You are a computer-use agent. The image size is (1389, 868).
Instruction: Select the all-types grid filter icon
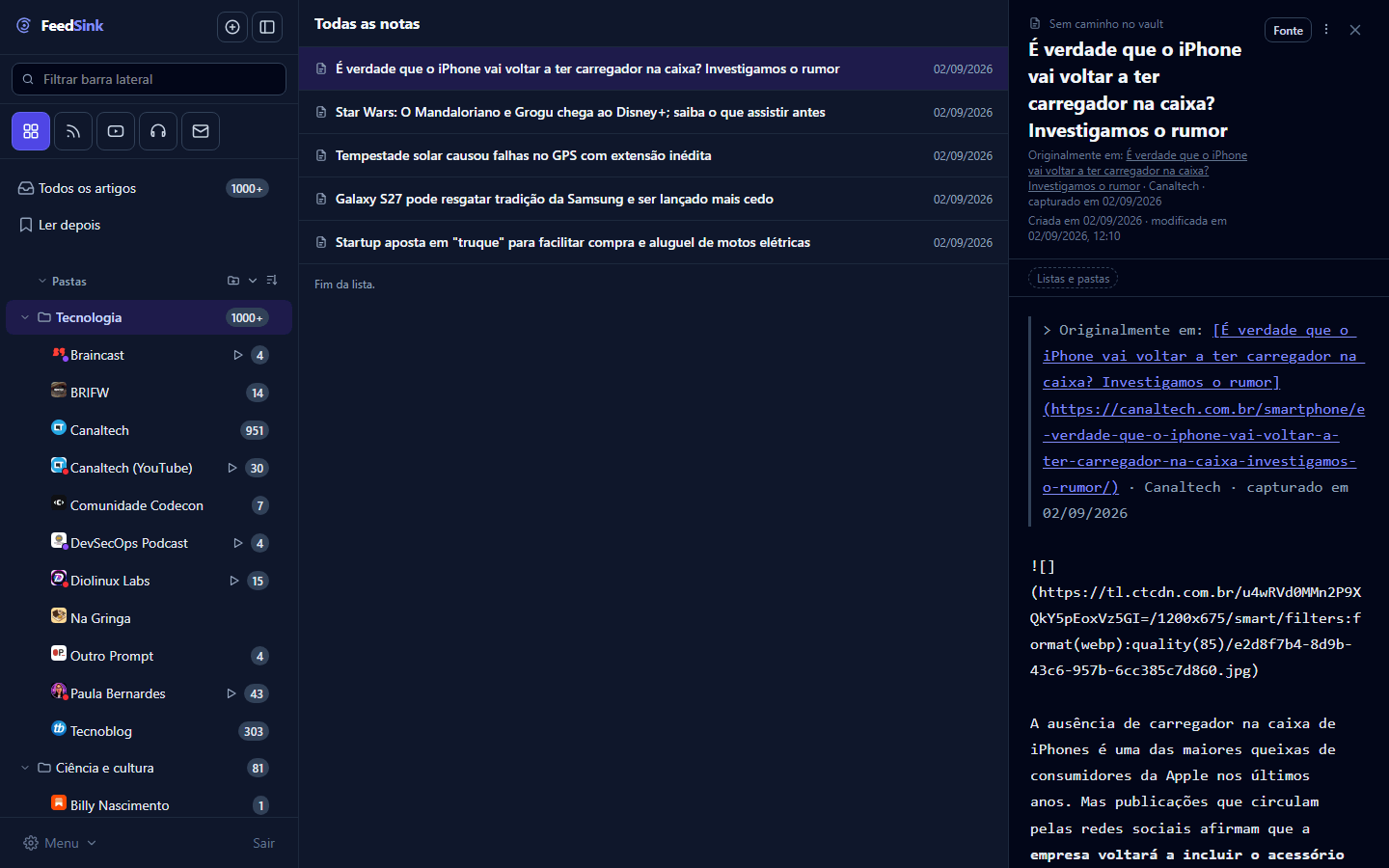coord(31,131)
